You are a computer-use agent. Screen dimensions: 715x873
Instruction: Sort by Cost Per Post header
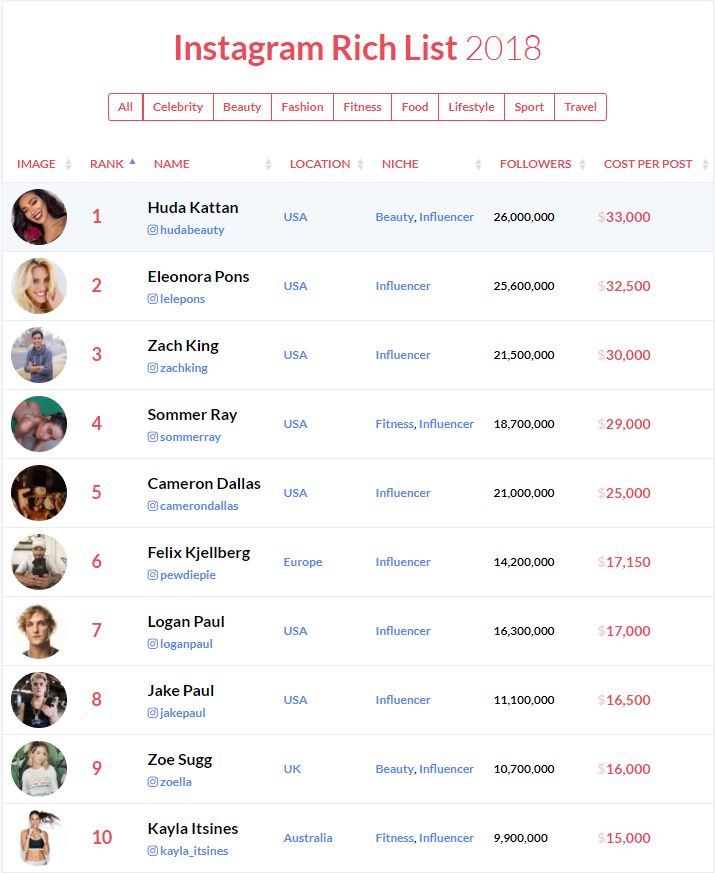[705, 164]
